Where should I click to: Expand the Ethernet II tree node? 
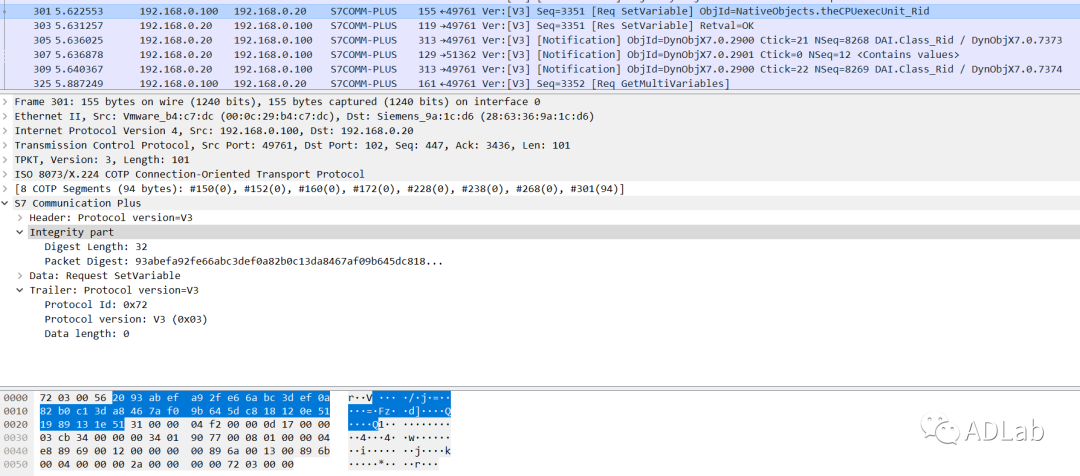coord(6,116)
